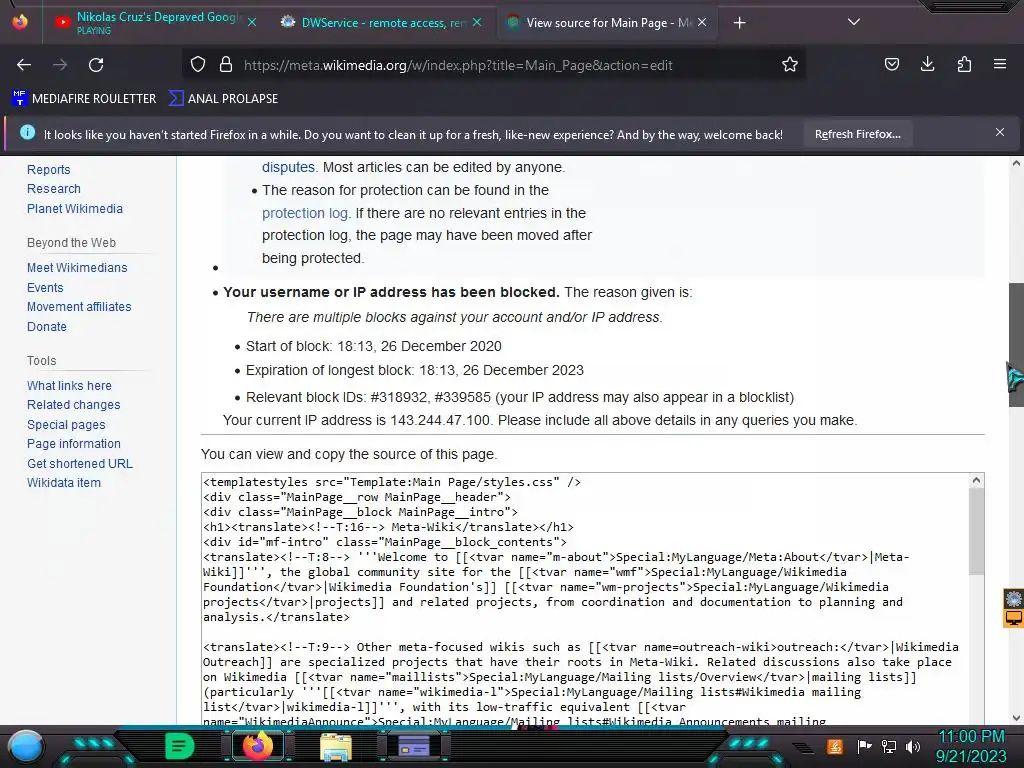Click the padlock site security icon
Image resolution: width=1024 pixels, height=768 pixels.
tap(226, 65)
